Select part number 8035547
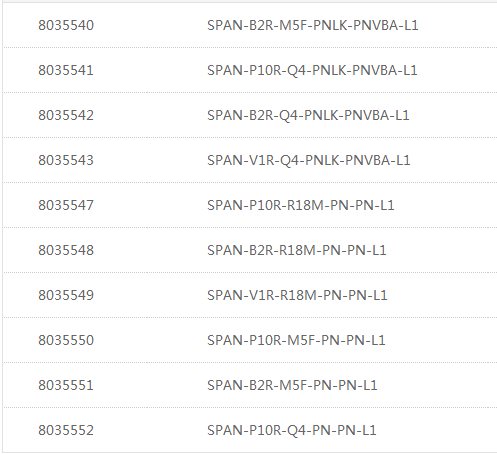The height and width of the screenshot is (454, 497). tap(66, 205)
